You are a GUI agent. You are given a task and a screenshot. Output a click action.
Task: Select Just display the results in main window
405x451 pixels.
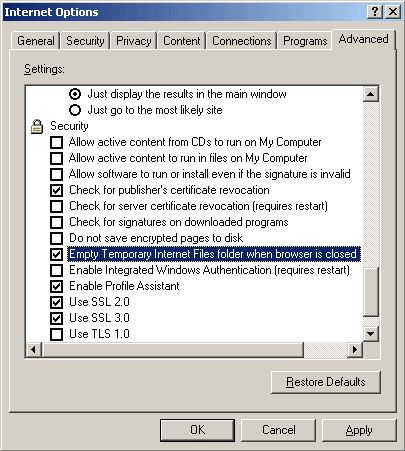coord(75,94)
